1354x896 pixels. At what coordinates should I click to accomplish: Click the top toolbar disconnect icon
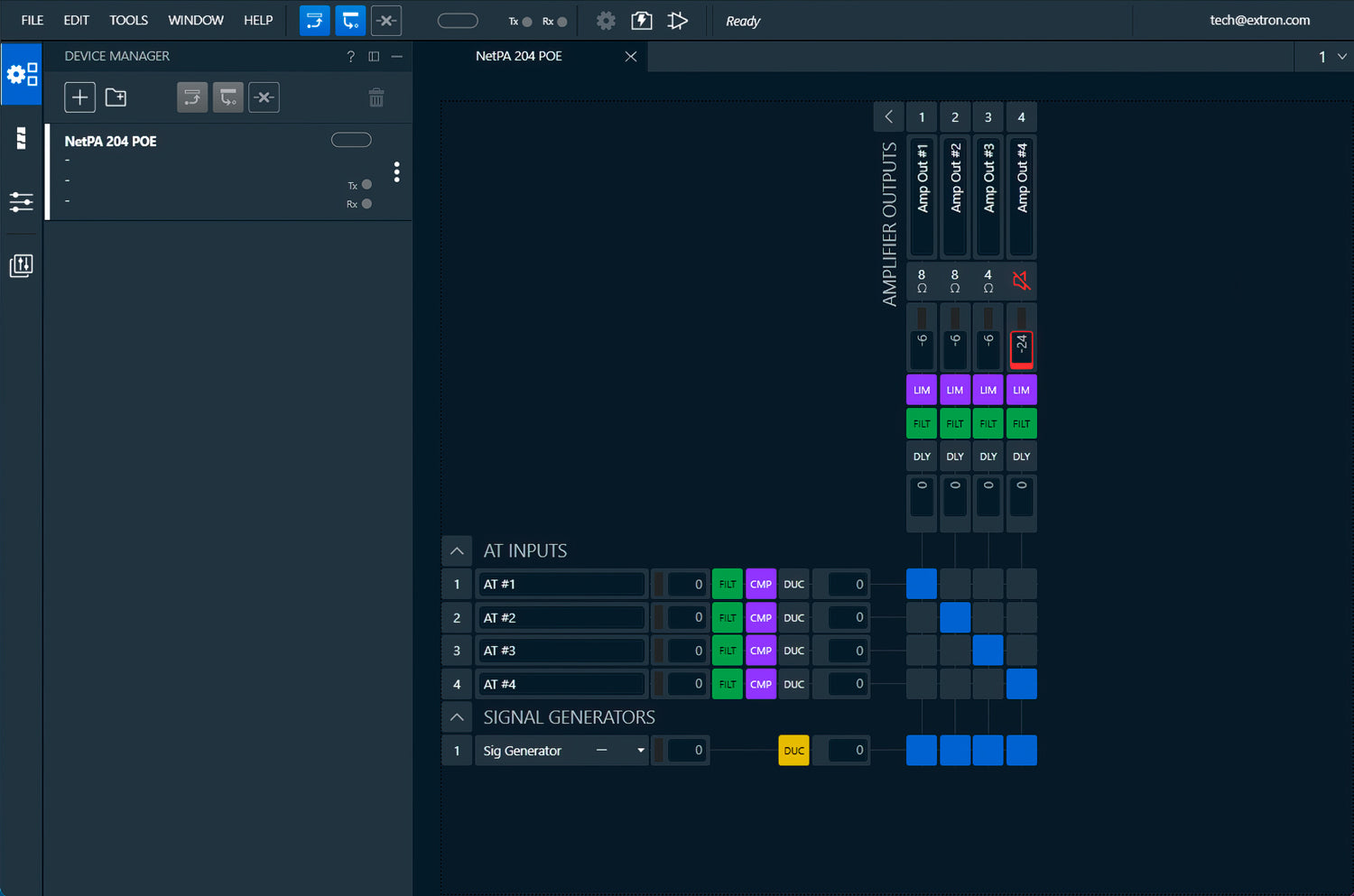click(x=386, y=21)
